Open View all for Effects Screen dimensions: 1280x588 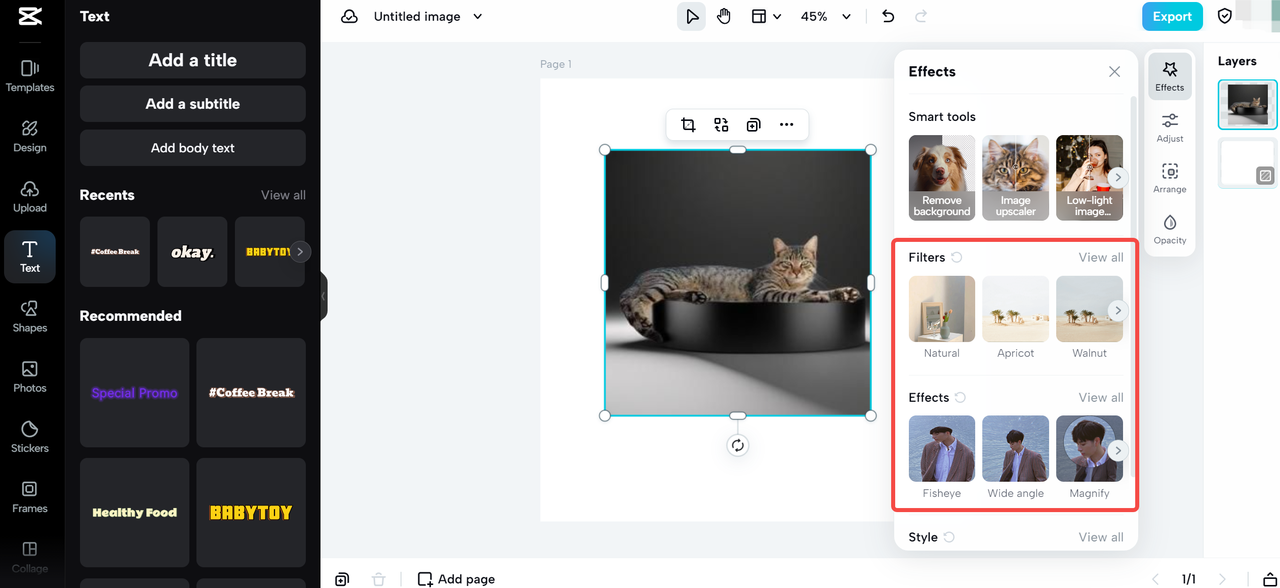[x=1101, y=397]
